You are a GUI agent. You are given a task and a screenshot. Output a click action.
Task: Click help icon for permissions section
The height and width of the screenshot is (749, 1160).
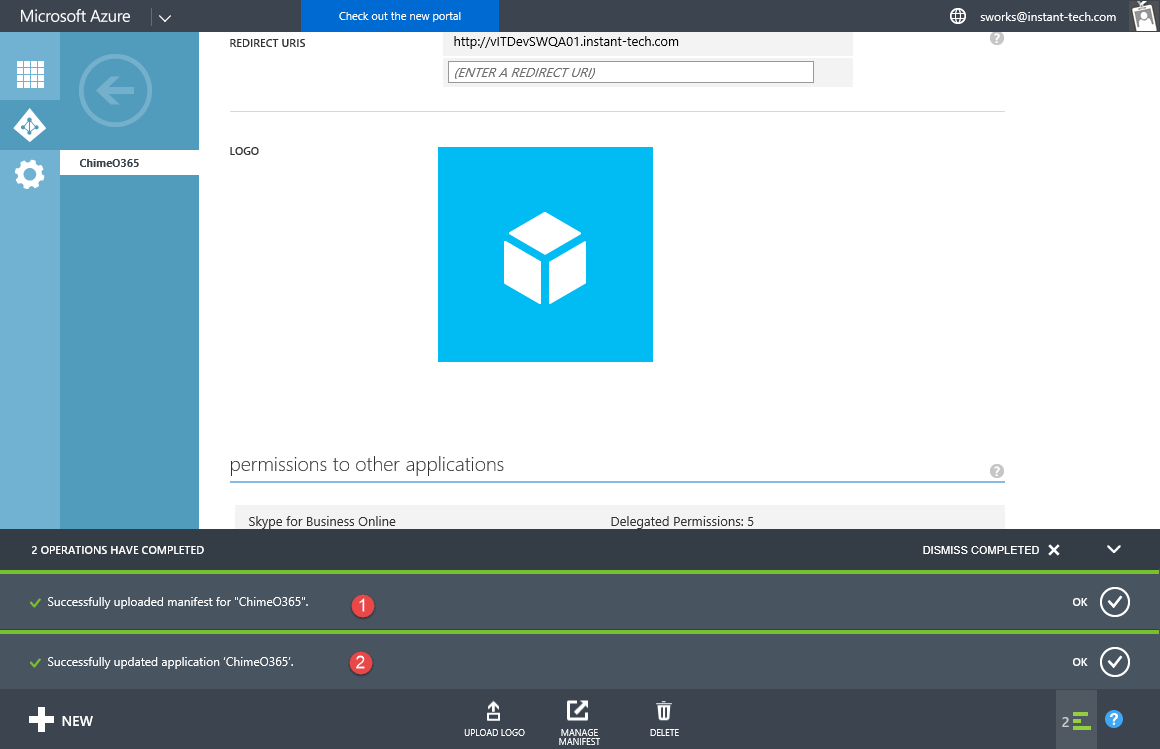point(997,471)
